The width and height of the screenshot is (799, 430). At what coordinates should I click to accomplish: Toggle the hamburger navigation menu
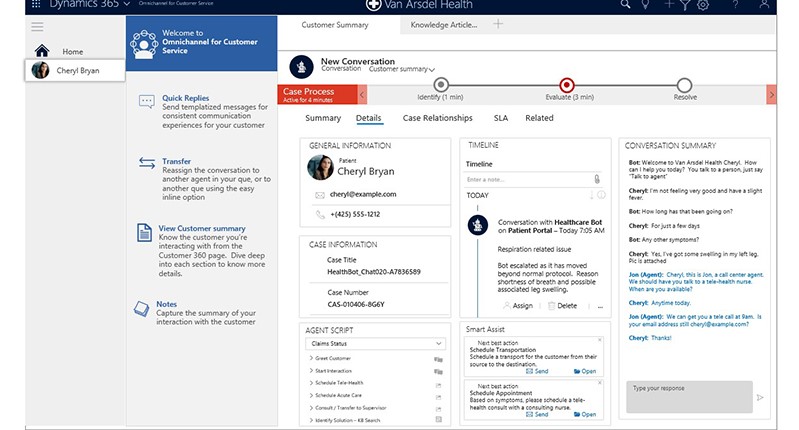[x=37, y=26]
